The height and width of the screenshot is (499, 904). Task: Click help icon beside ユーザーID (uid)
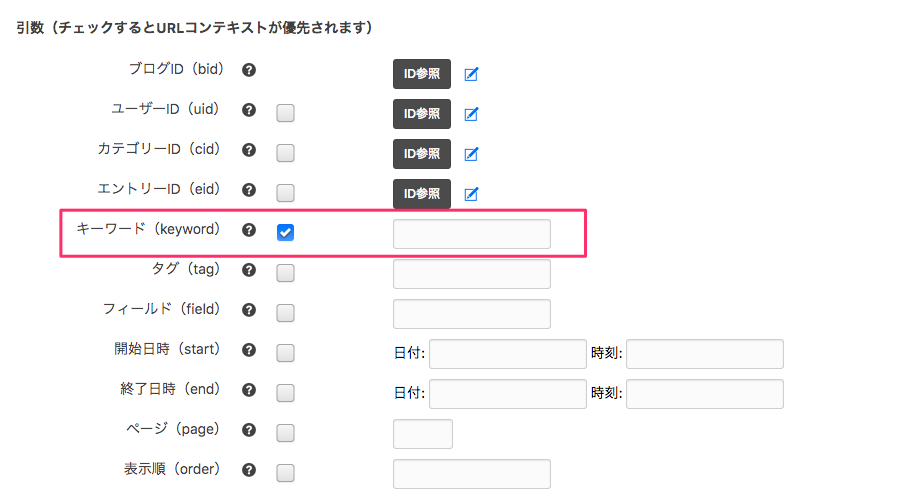pos(249,110)
